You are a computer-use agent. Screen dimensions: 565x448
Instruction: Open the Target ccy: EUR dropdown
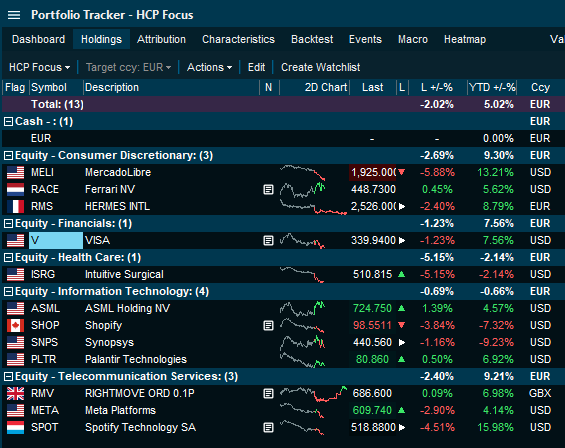point(128,67)
